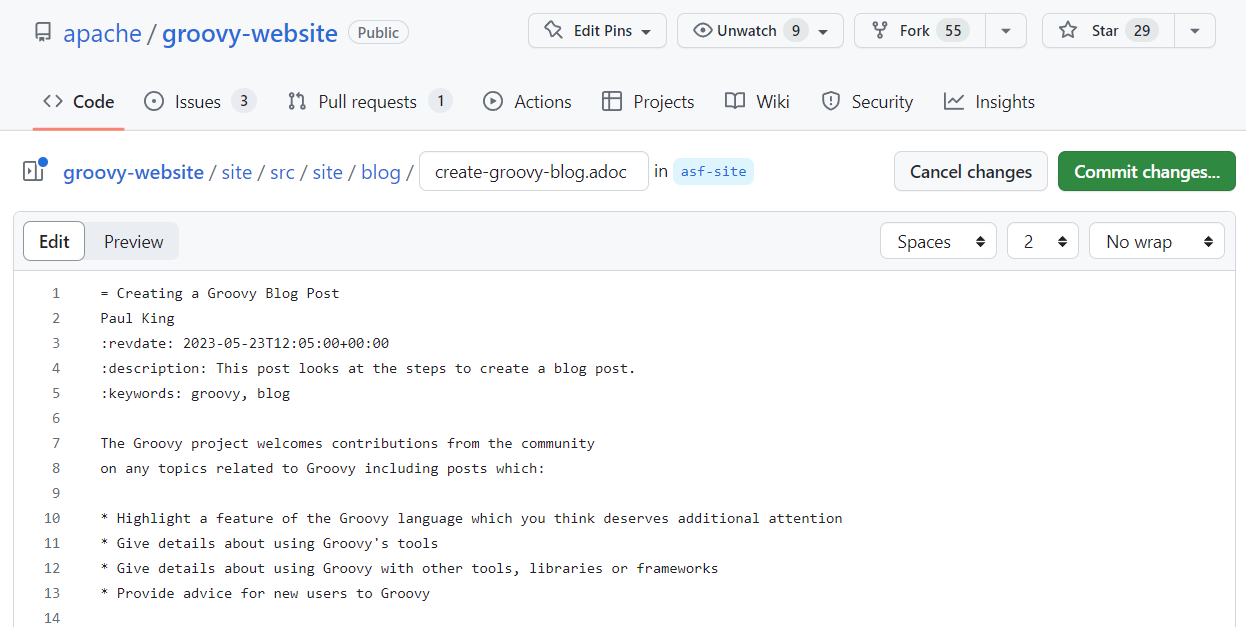Open the No wrap line mode dropdown
Screen dimensions: 1246x627
(1156, 241)
